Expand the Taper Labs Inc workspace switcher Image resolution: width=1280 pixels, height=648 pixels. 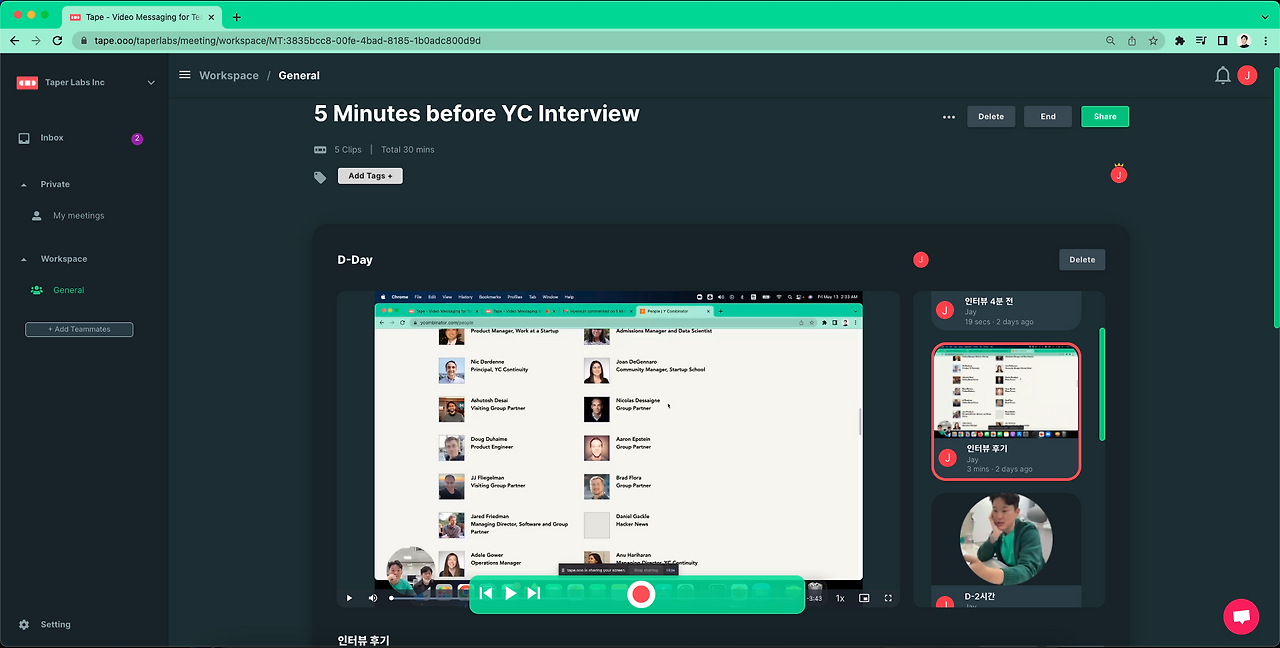(x=152, y=82)
